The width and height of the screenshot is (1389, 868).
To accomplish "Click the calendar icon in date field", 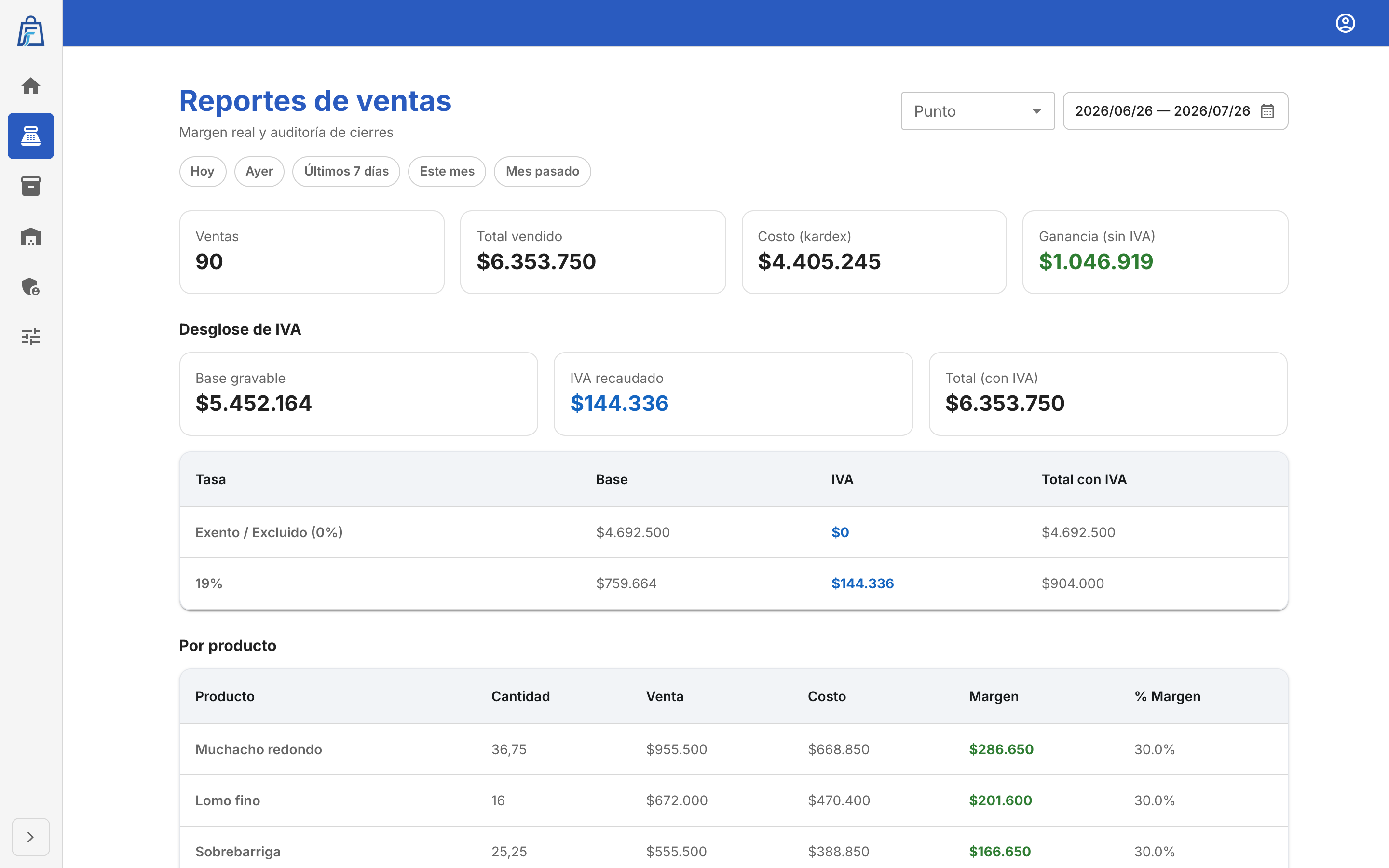I will (1267, 111).
